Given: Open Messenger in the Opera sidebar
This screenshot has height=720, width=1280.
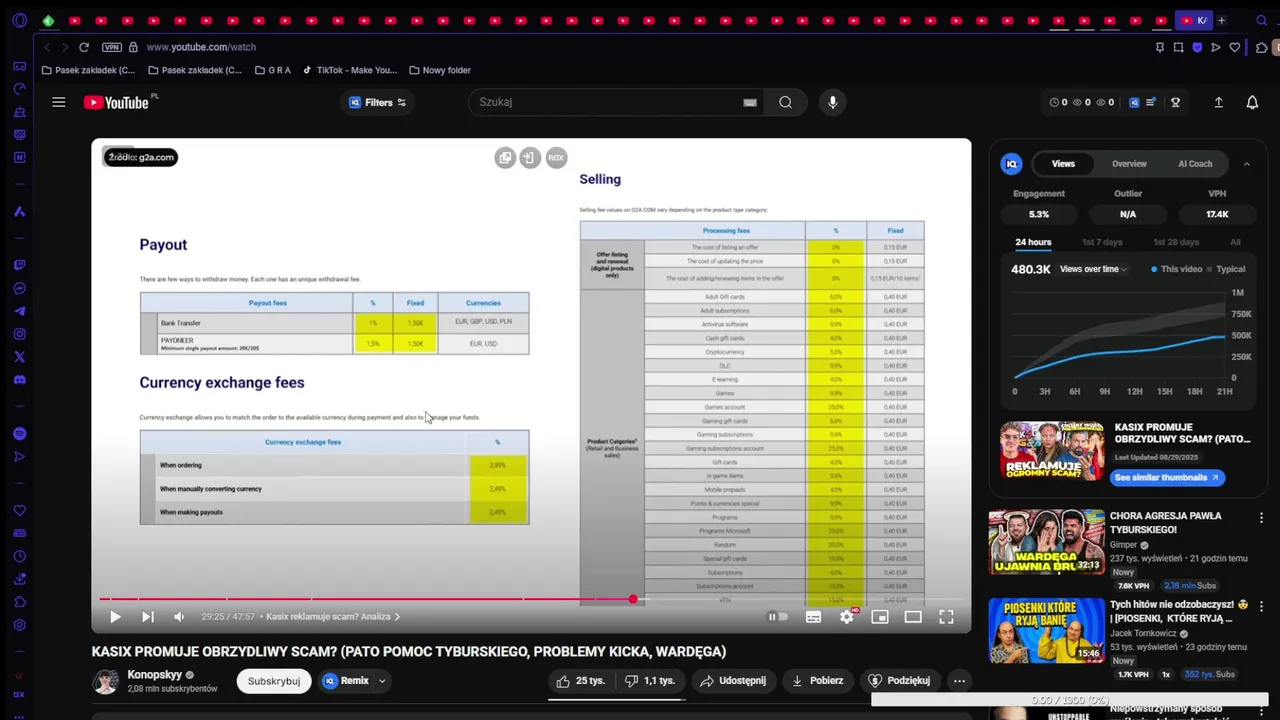Looking at the screenshot, I should point(20,288).
